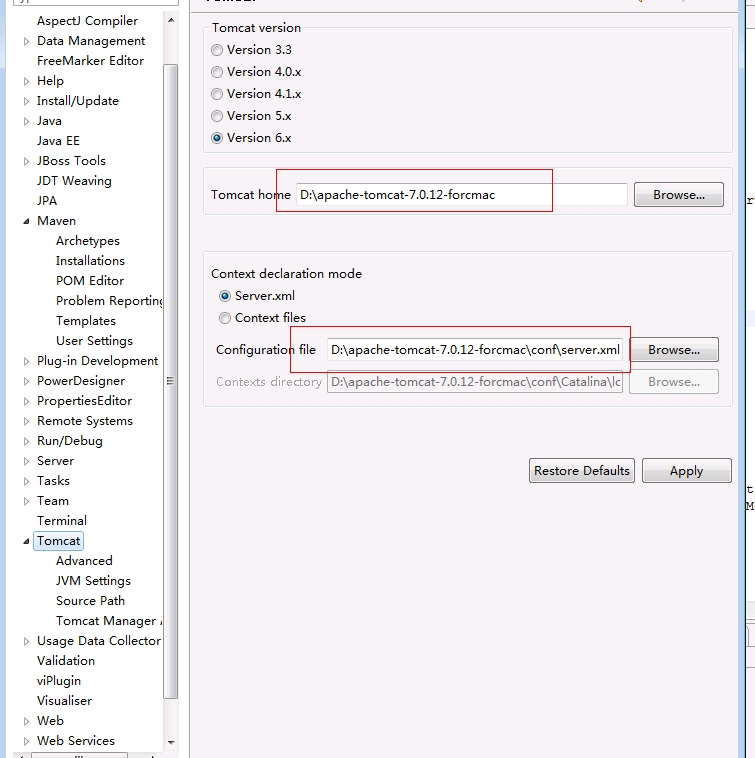Expand the Team node
This screenshot has height=758, width=755.
coord(27,501)
